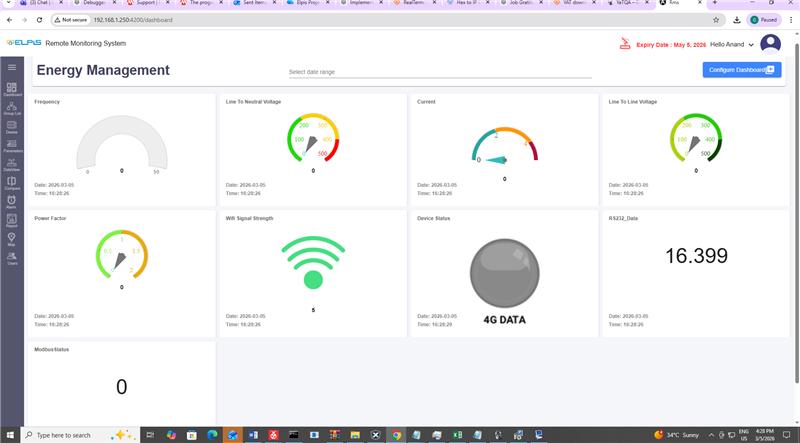Viewport: 800px width, 443px height.
Task: Toggle the hamburger sidebar menu
Action: (x=11, y=67)
